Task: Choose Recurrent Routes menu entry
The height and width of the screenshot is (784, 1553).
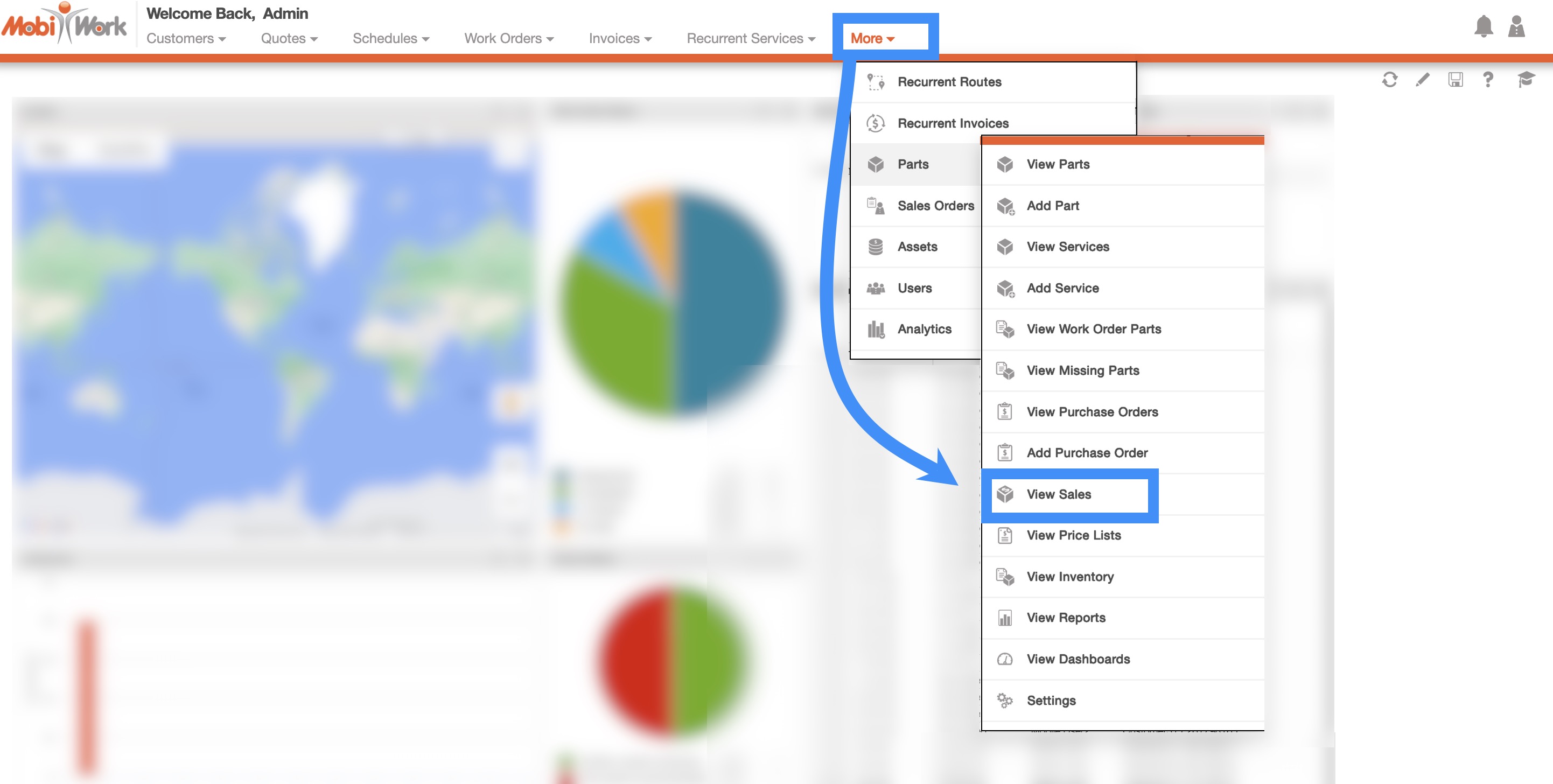Action: coord(949,82)
